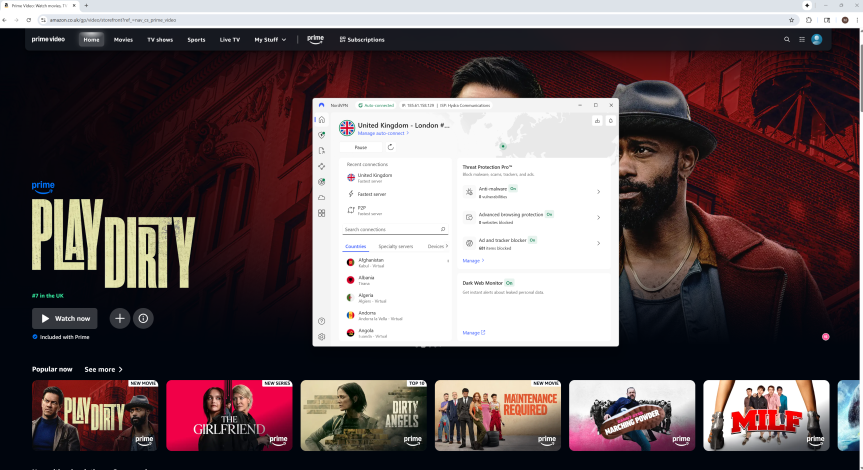This screenshot has width=863, height=470.
Task: Show more tabs after Devices
Action: 447,246
